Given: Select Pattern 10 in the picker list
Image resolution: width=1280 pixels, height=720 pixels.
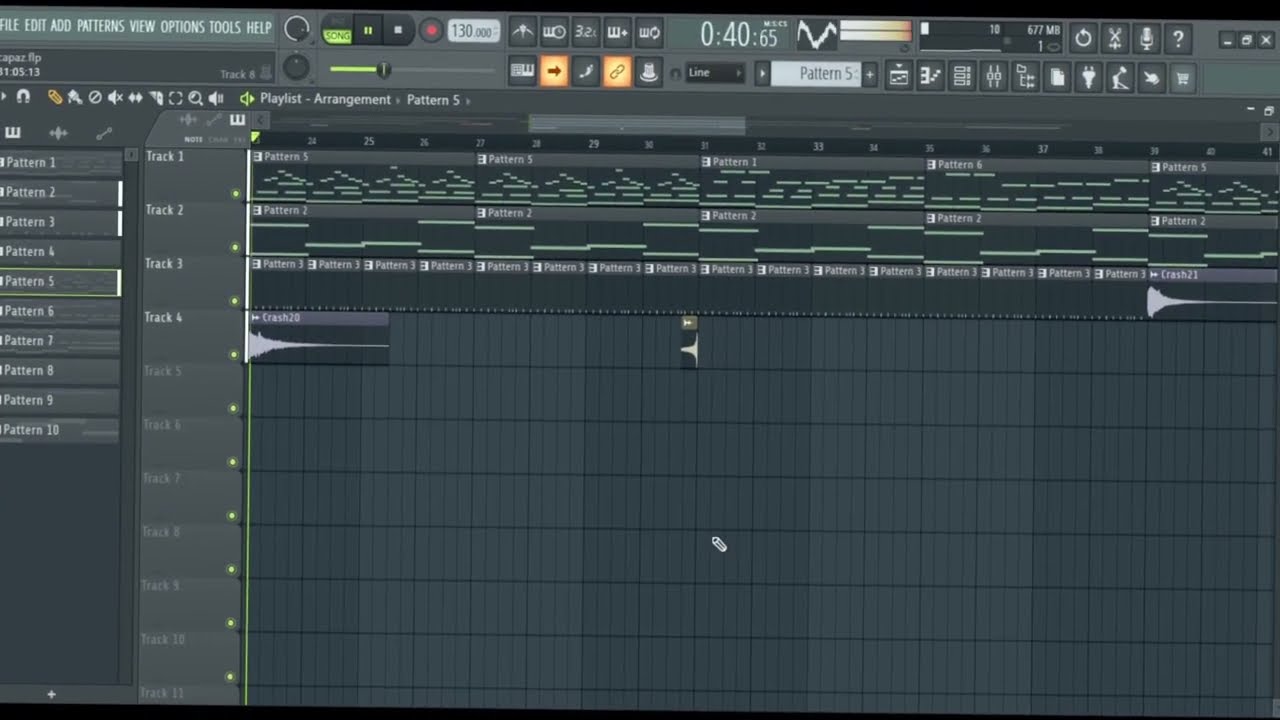Looking at the screenshot, I should click(60, 430).
